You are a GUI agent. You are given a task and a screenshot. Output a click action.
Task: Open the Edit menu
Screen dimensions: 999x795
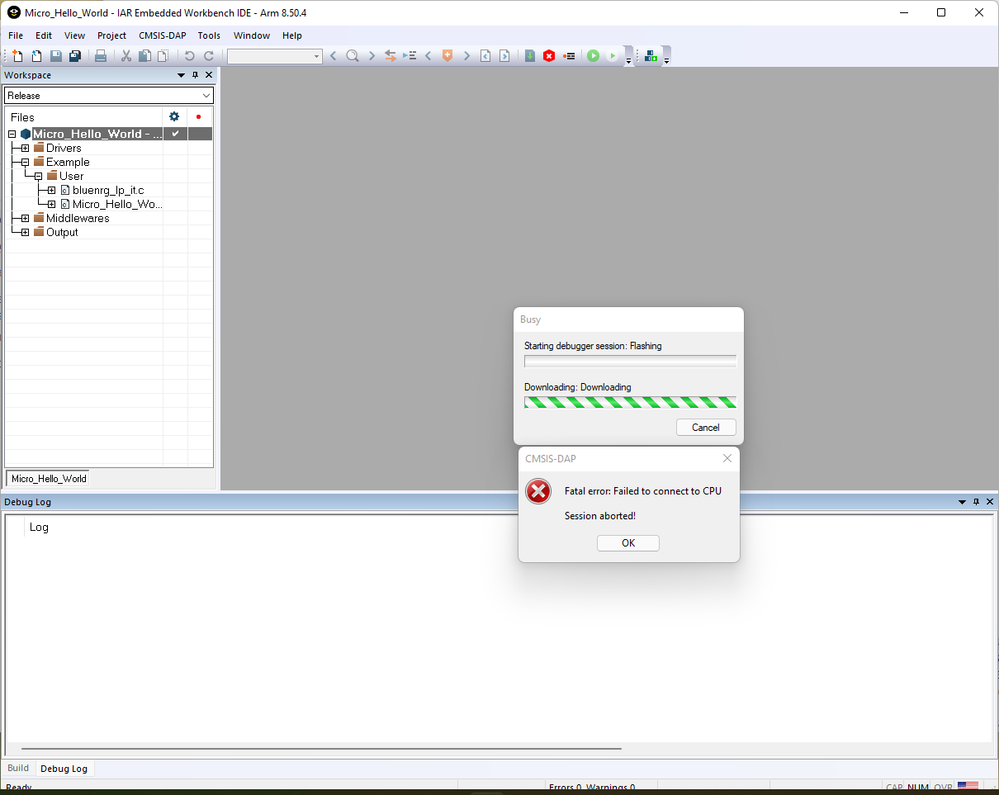click(x=43, y=36)
